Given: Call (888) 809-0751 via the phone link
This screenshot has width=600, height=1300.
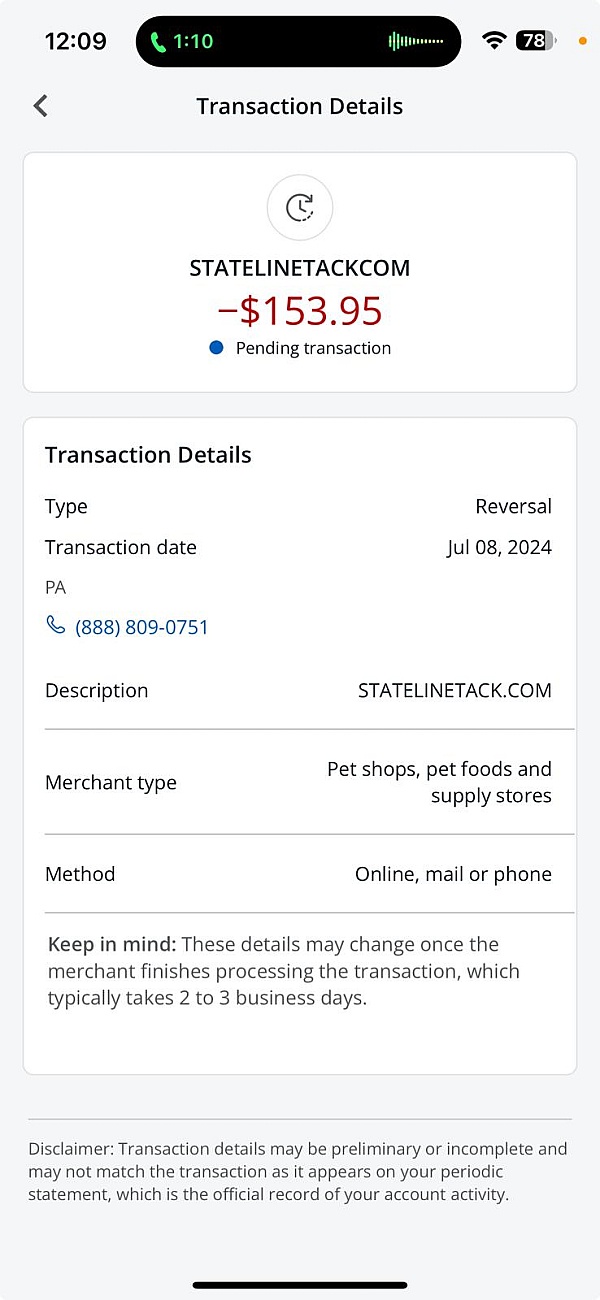Looking at the screenshot, I should pos(142,627).
